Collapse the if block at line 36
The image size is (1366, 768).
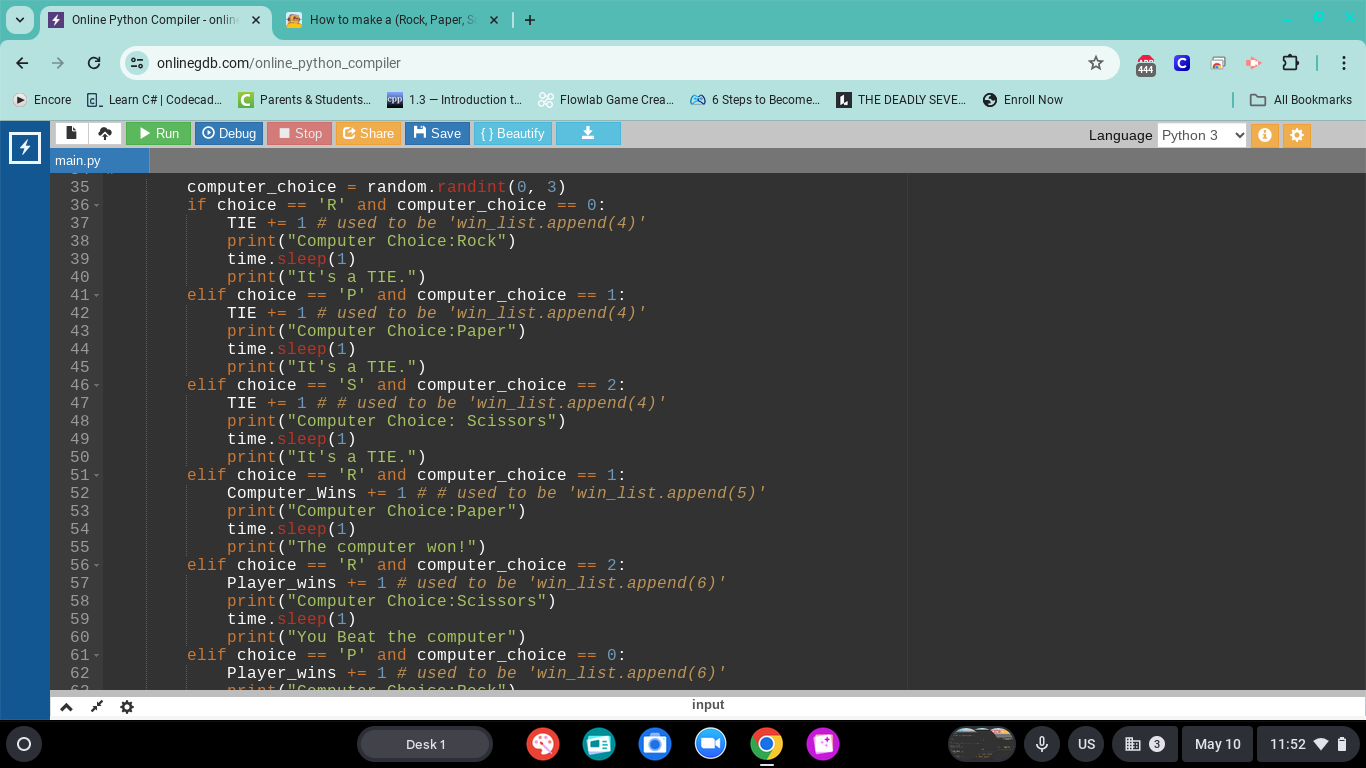point(97,205)
